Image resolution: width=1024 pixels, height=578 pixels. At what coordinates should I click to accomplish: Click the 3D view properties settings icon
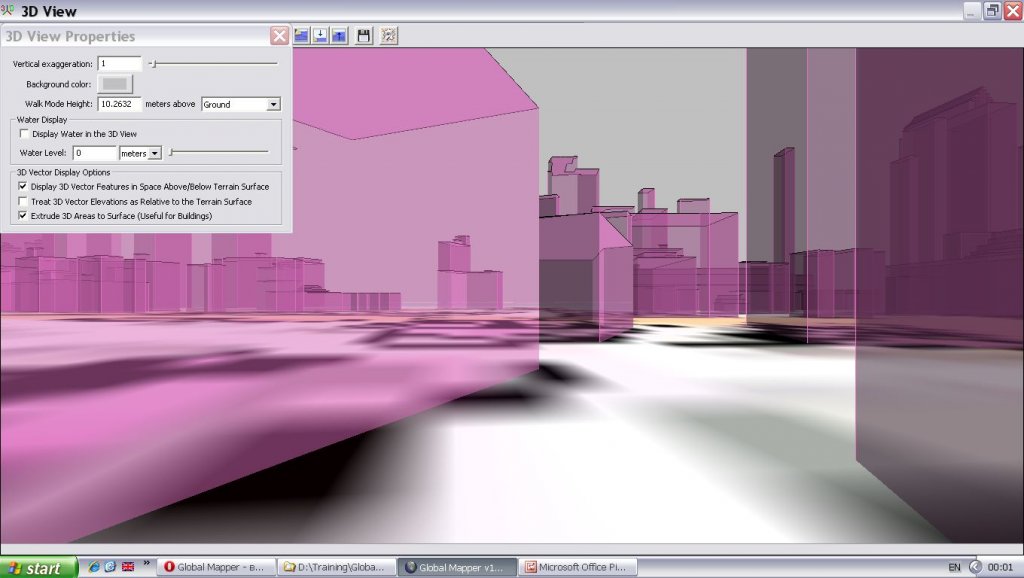click(x=388, y=36)
